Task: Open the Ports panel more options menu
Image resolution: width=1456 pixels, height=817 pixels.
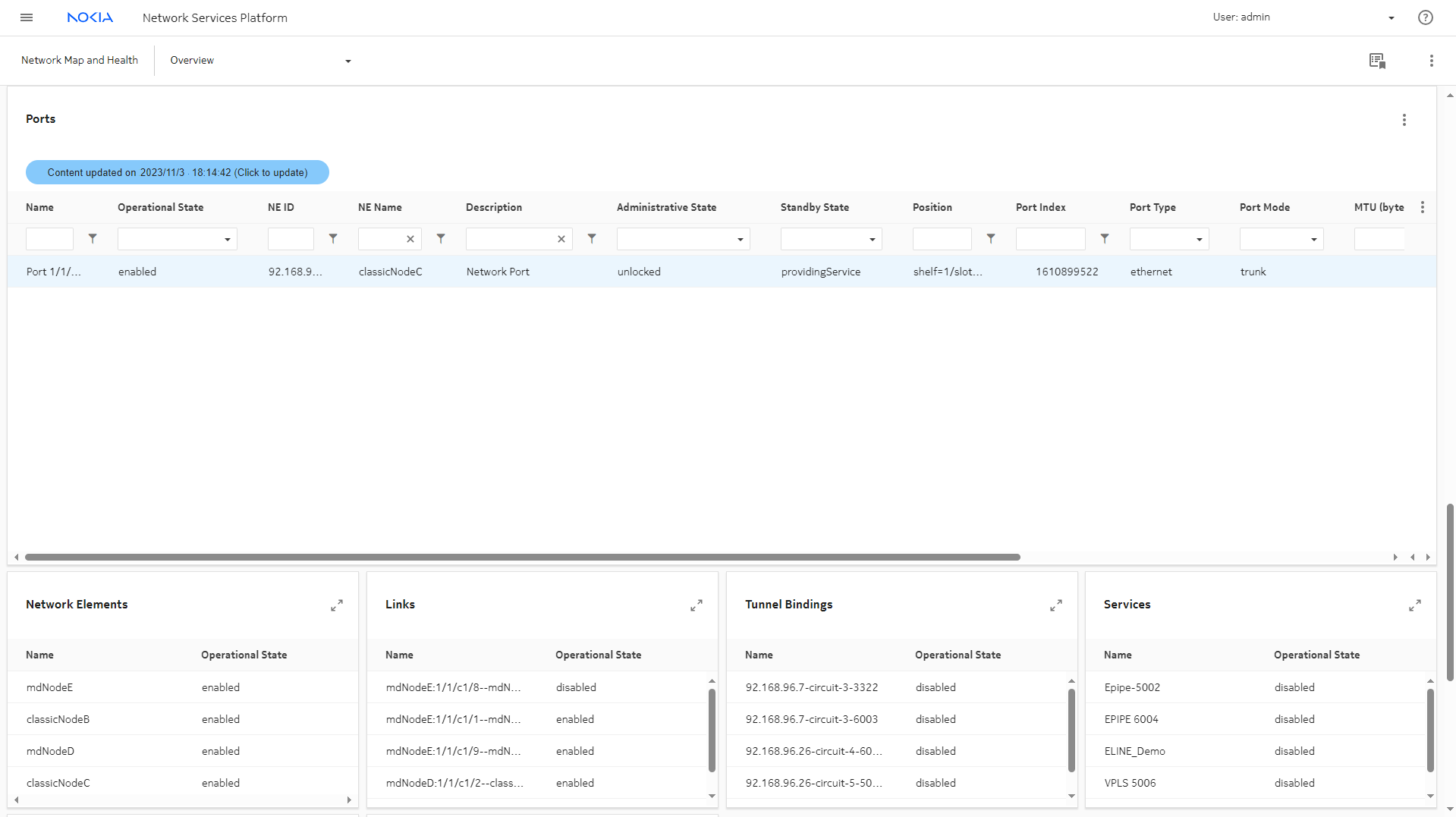Action: (x=1404, y=120)
